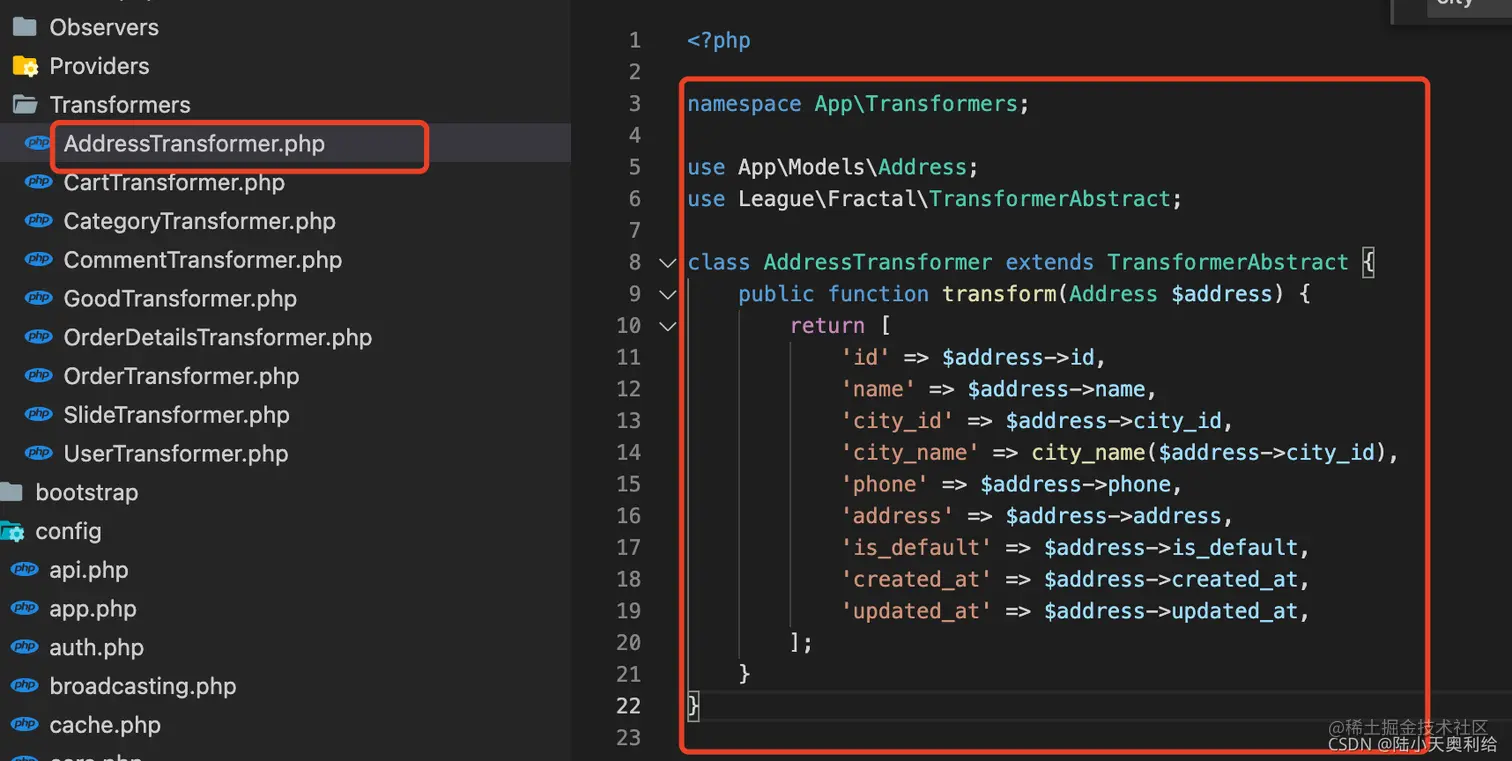Screen dimensions: 1512x761
Task: Click the Providers folder icon
Action: point(24,66)
